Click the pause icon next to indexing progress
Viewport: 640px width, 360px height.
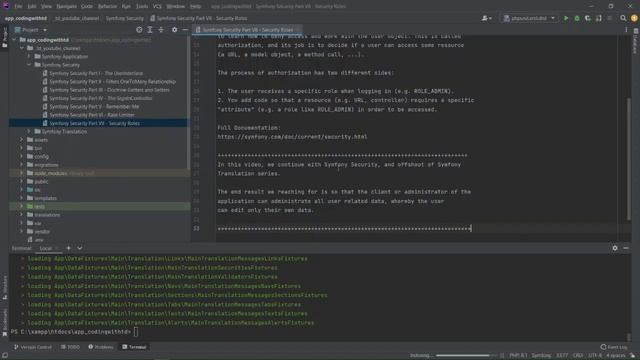pos(502,356)
